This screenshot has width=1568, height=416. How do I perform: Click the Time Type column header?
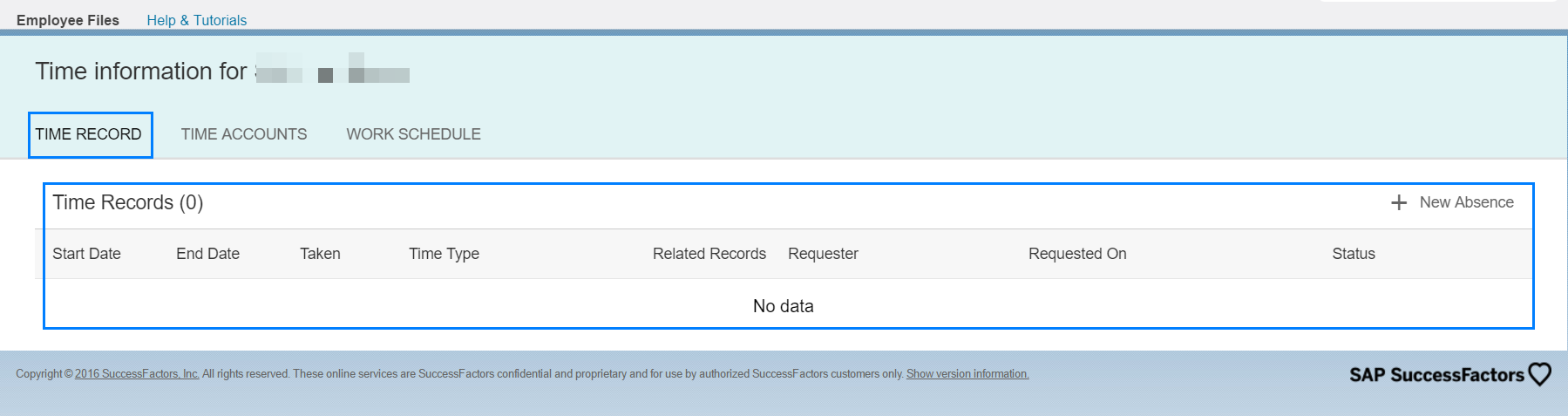click(444, 254)
